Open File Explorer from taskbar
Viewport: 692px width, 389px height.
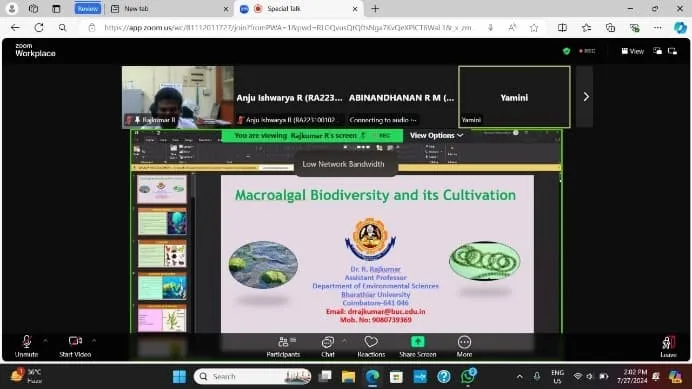(348, 377)
